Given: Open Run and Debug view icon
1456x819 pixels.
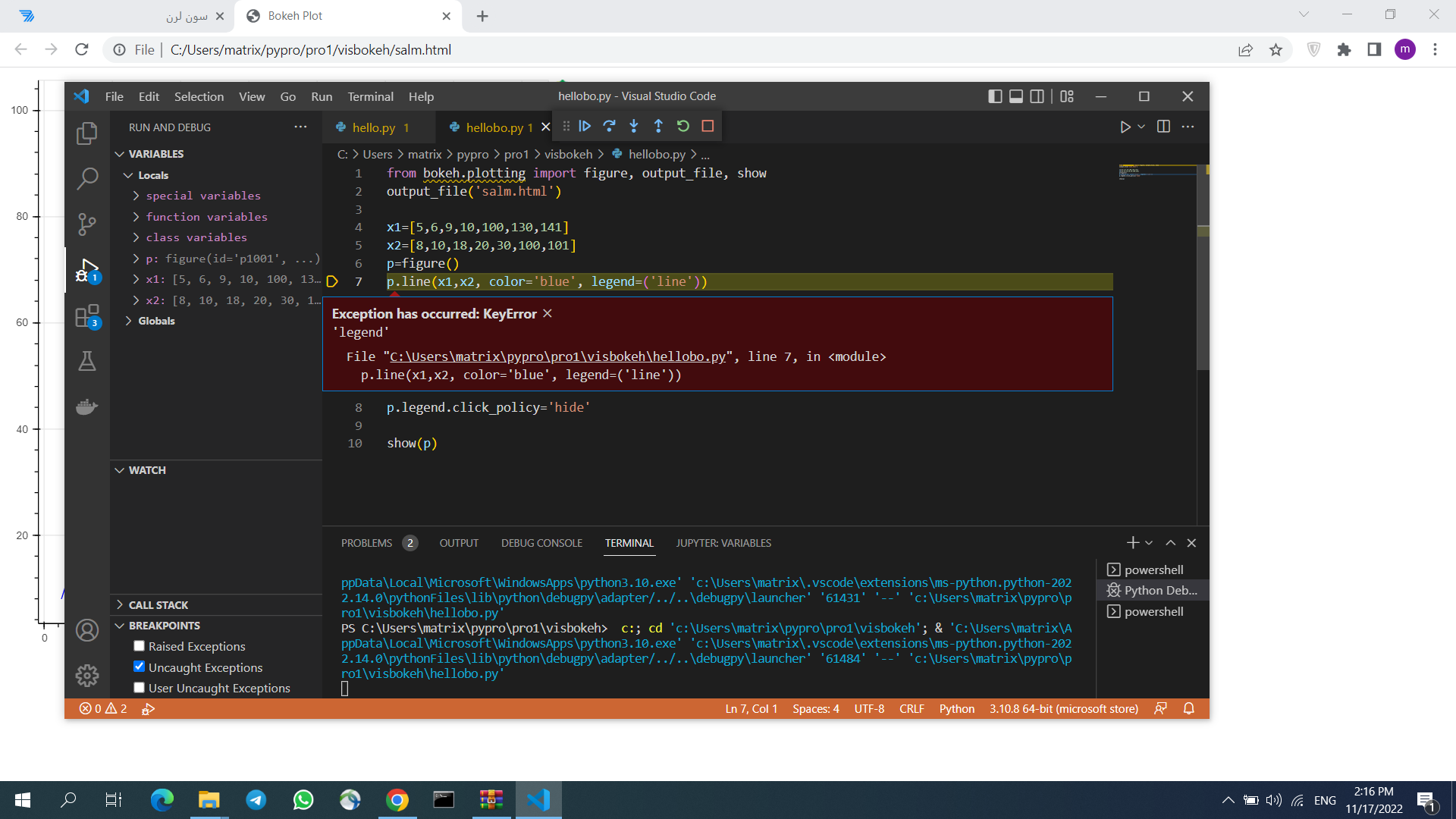Looking at the screenshot, I should pyautogui.click(x=87, y=270).
